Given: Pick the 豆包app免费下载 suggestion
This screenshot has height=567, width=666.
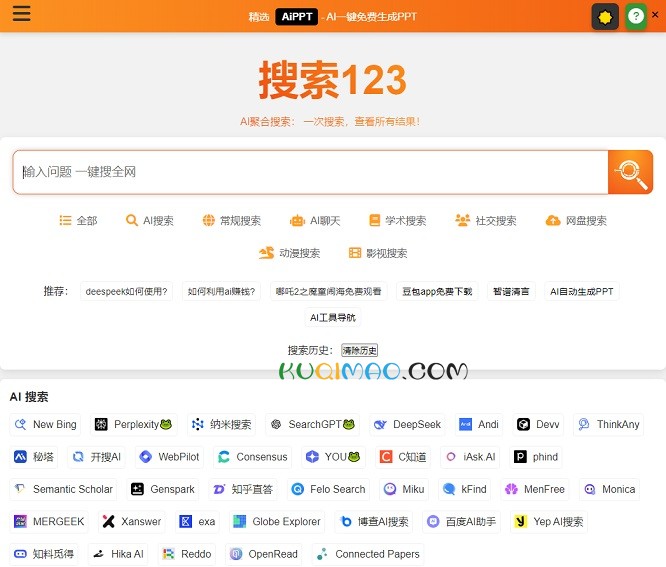Looking at the screenshot, I should click(x=437, y=291).
